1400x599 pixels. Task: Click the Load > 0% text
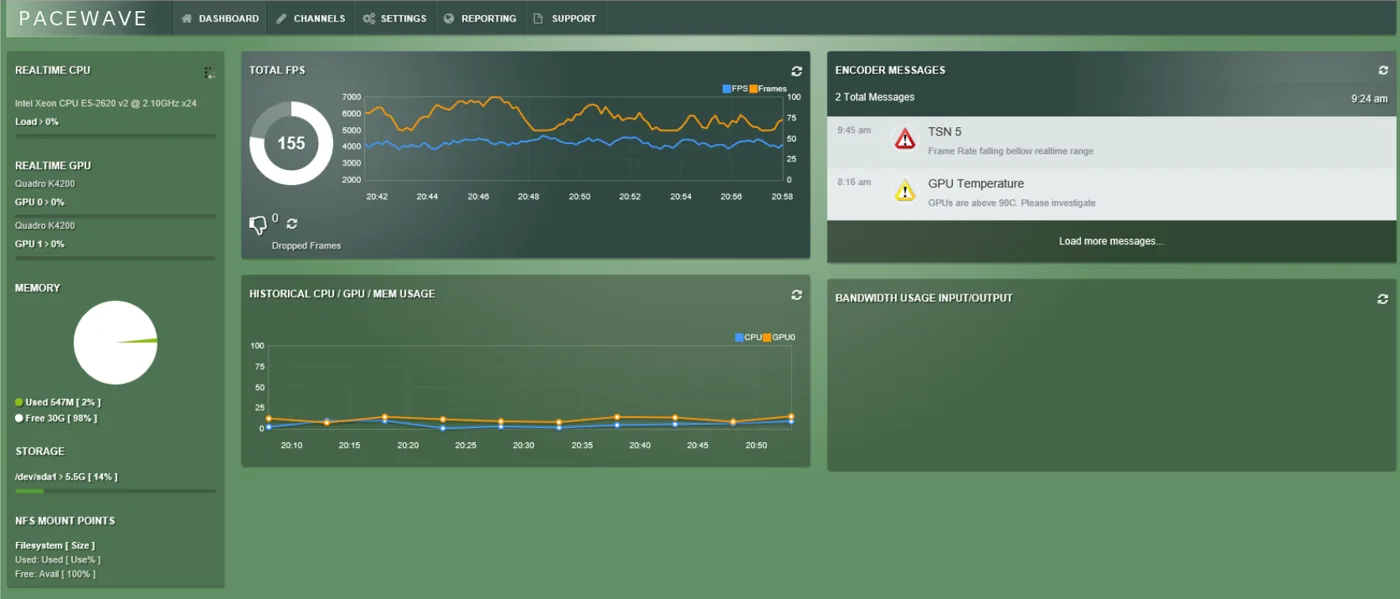[37, 122]
